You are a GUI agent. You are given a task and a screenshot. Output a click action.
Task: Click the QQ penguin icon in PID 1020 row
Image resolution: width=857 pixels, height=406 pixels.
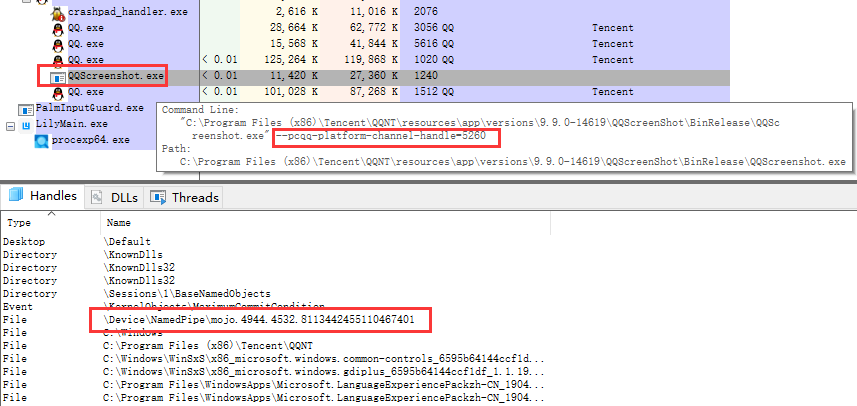click(x=58, y=60)
